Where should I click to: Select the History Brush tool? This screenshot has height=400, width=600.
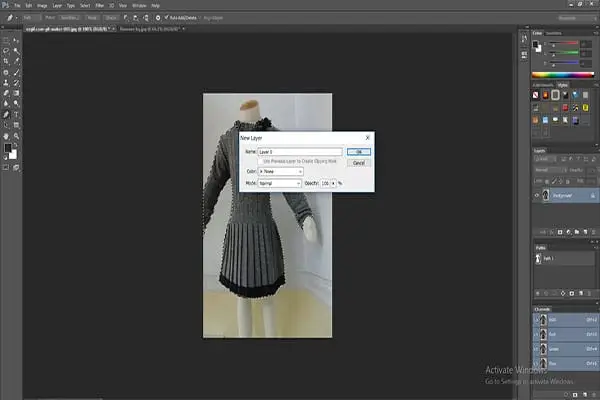(x=16, y=83)
